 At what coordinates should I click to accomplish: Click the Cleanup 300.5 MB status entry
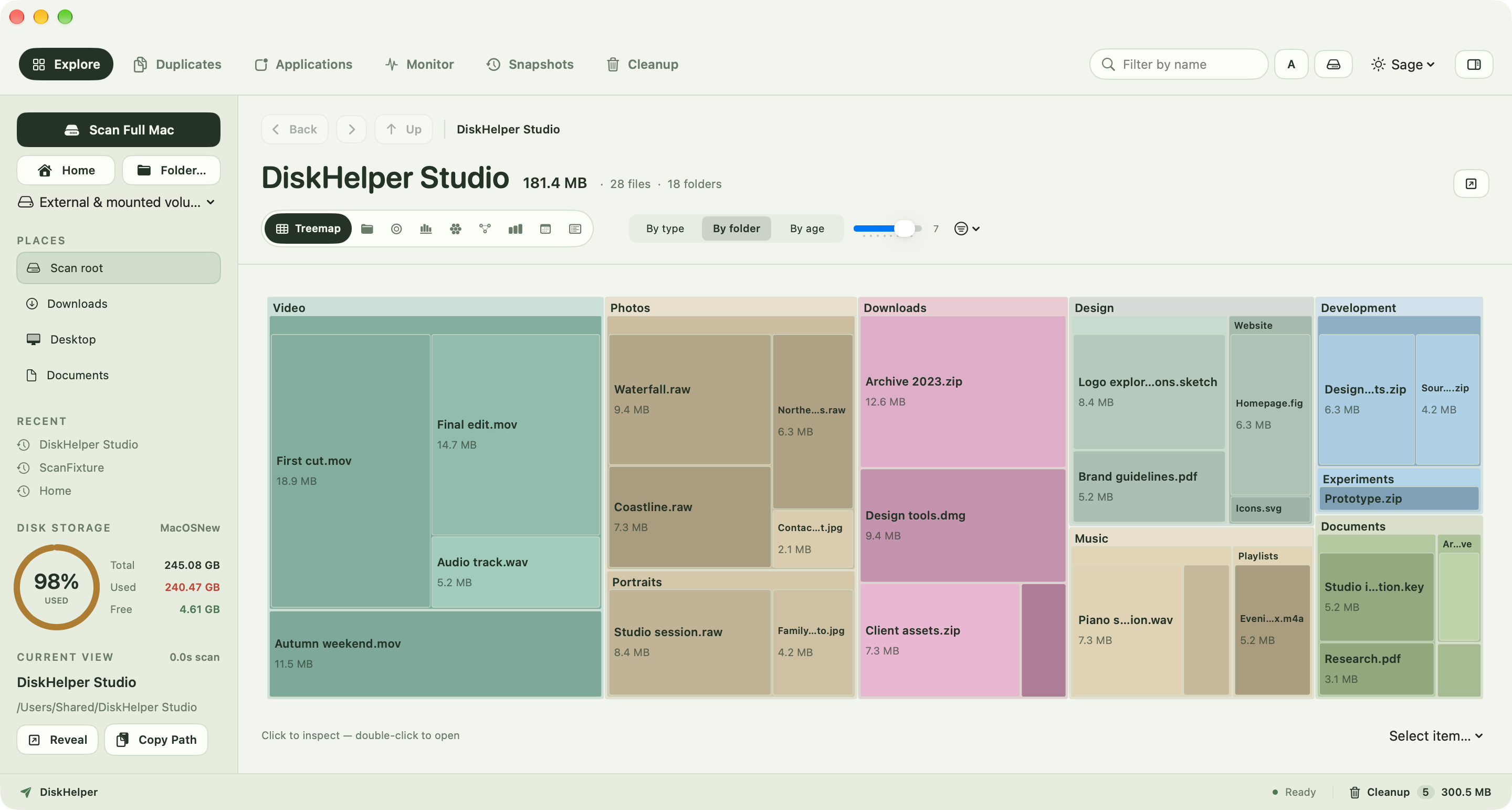(1420, 792)
